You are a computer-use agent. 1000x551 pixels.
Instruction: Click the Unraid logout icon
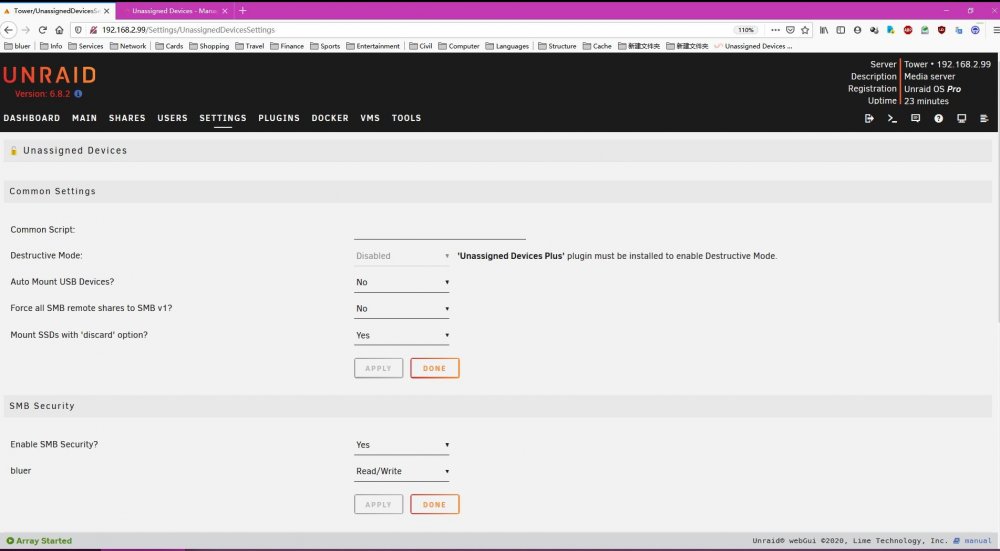869,118
